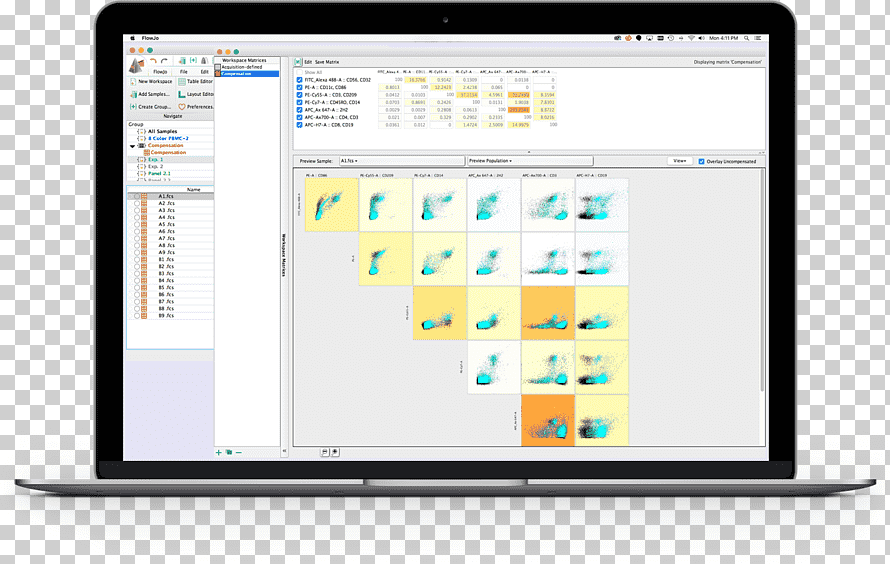Viewport: 890px width, 564px height.
Task: Select the Exp. 1 group
Action: click(156, 159)
